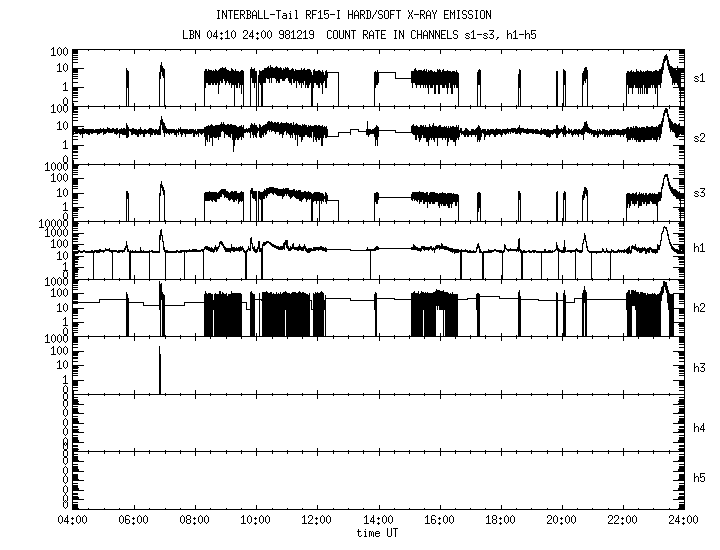Screen dimensions: 720x550
Task: Click the 10:00 time axis tick label
Action: 256,521
